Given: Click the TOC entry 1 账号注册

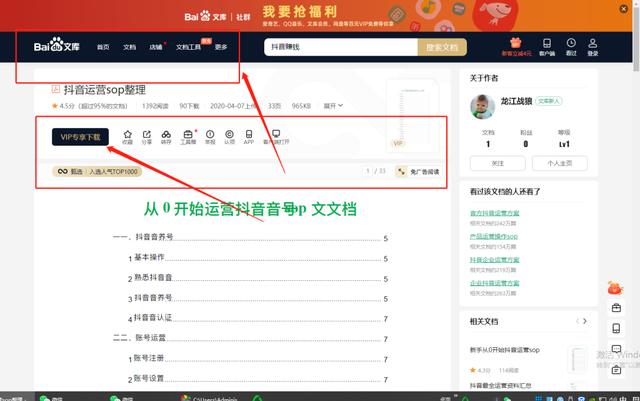Looking at the screenshot, I should 258,359.
